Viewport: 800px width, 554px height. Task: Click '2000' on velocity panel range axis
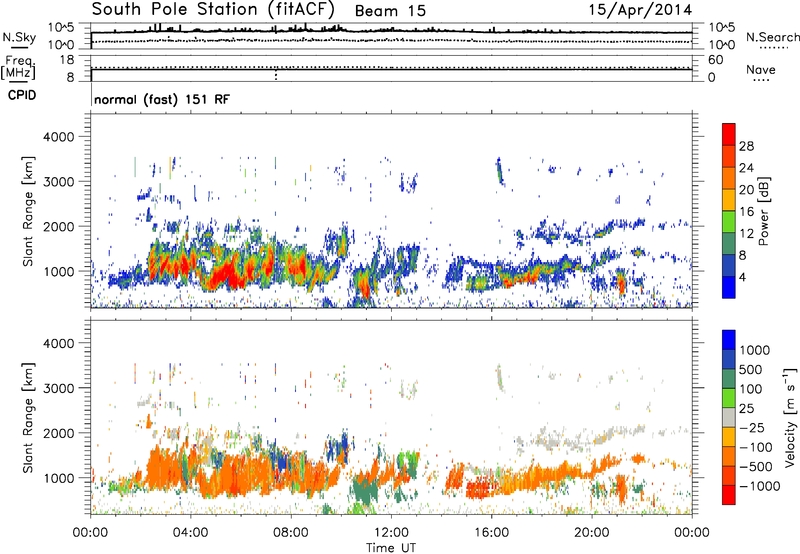[x=59, y=433]
